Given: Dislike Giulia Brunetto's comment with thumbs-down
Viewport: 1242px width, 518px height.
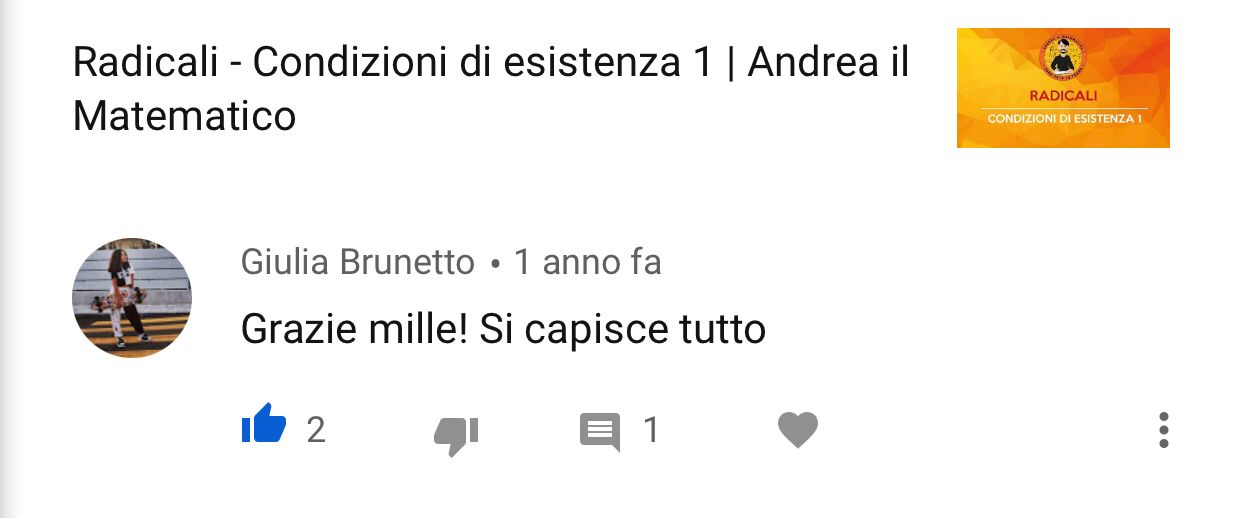Looking at the screenshot, I should click(x=456, y=435).
